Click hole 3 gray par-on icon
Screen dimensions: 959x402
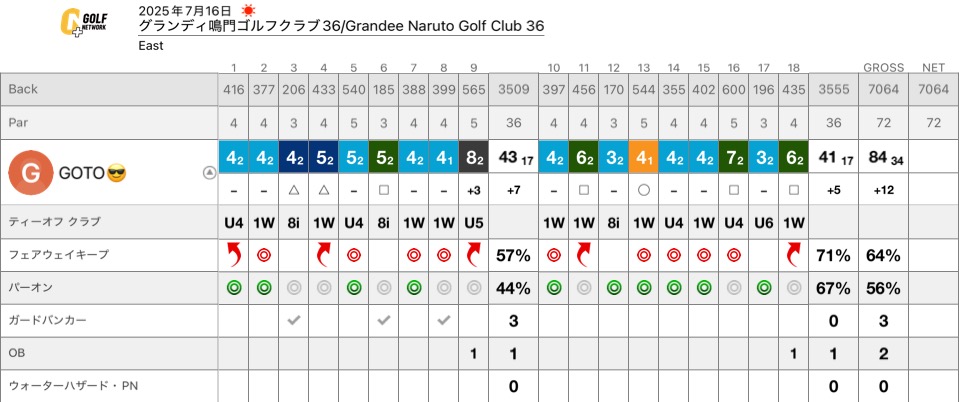click(x=294, y=288)
